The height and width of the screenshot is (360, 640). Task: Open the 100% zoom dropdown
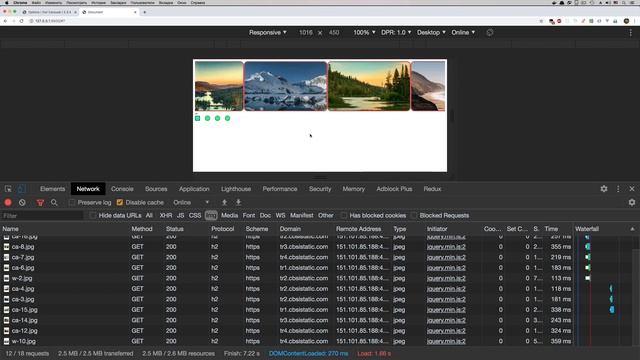click(x=364, y=33)
